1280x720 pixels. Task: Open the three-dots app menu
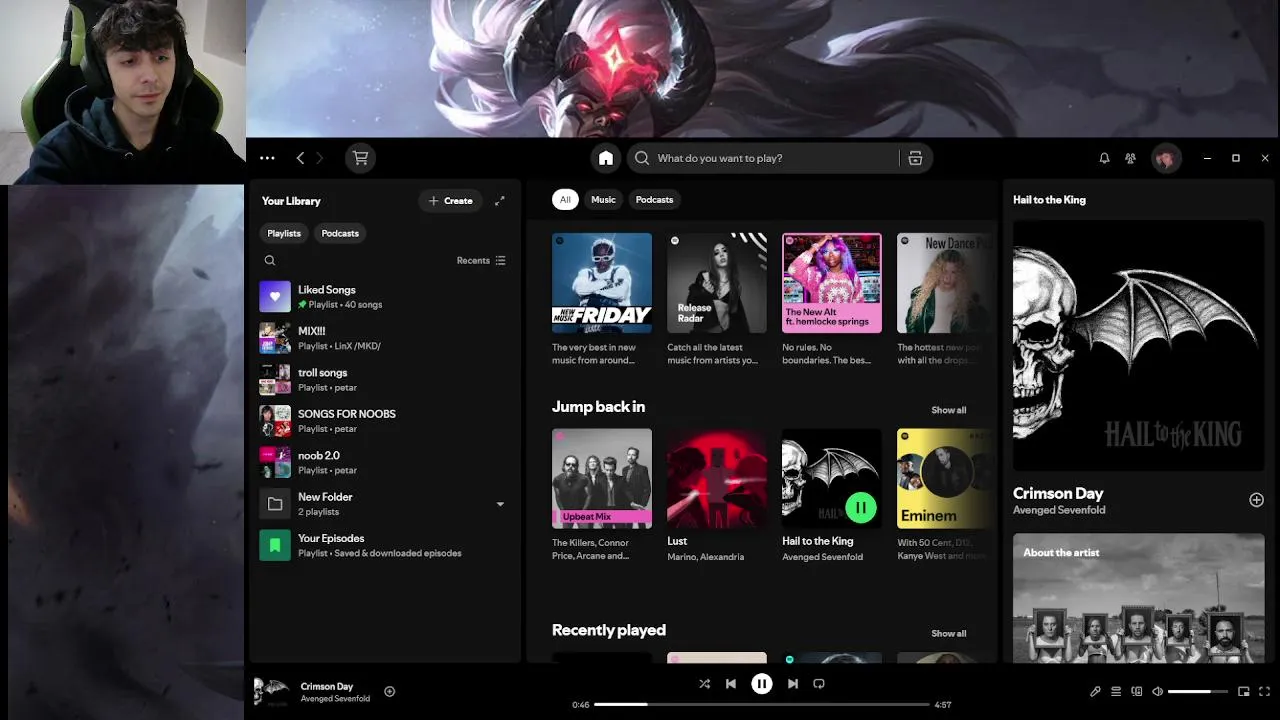[267, 158]
